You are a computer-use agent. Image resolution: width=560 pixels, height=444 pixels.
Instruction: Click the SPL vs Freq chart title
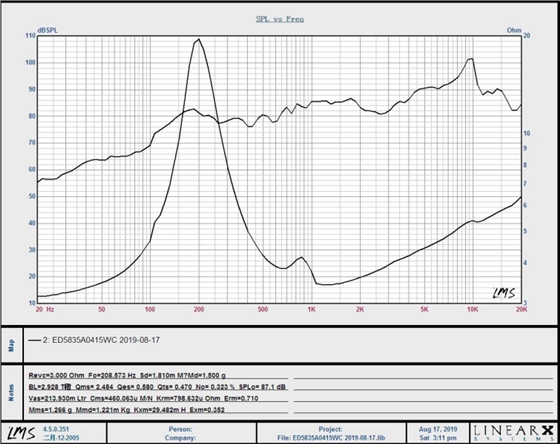point(280,19)
